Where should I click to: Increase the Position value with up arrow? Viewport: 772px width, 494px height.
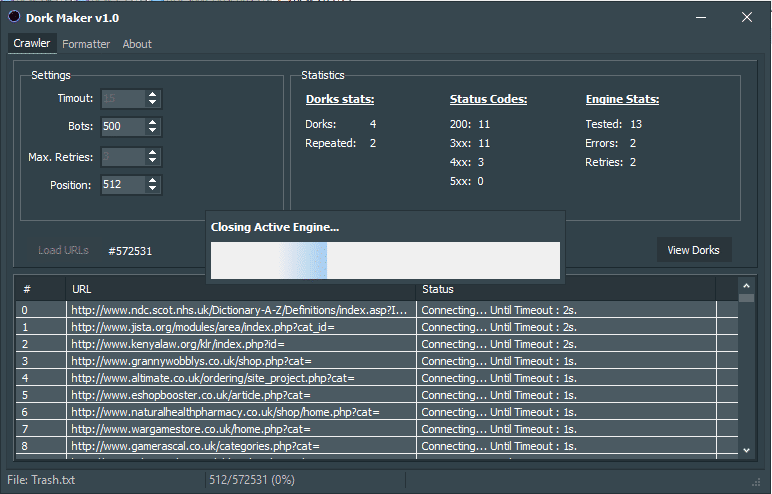(152, 180)
